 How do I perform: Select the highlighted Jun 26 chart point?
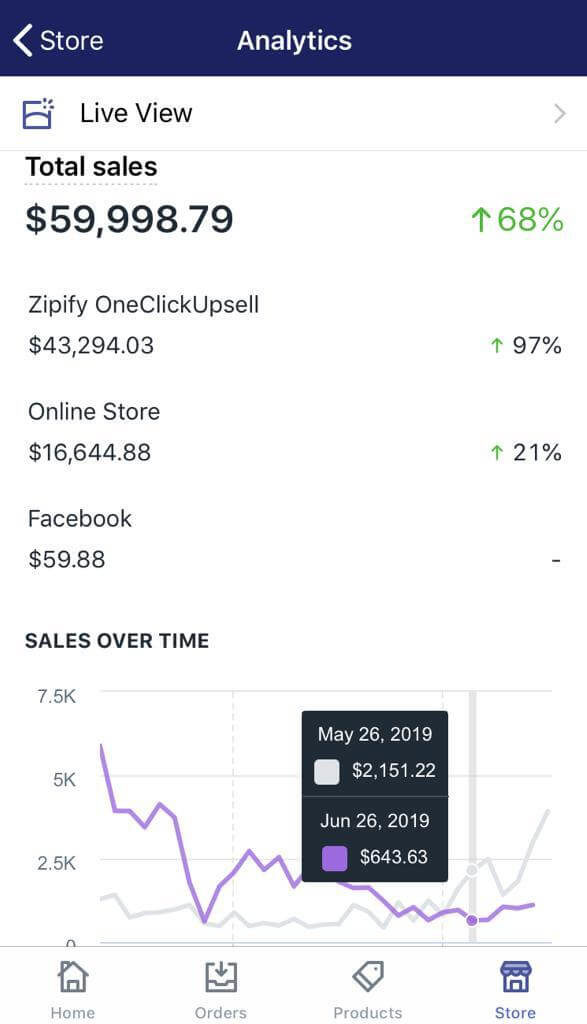(470, 922)
